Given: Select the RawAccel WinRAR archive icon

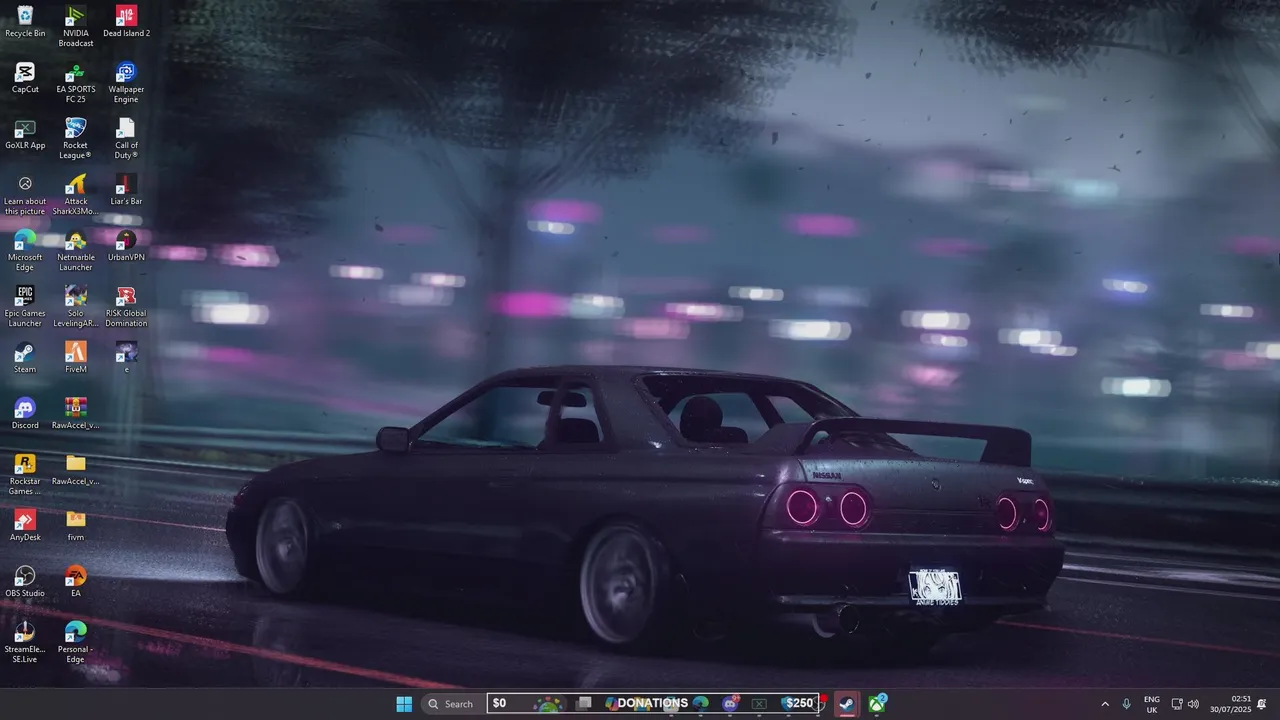Looking at the screenshot, I should [76, 413].
